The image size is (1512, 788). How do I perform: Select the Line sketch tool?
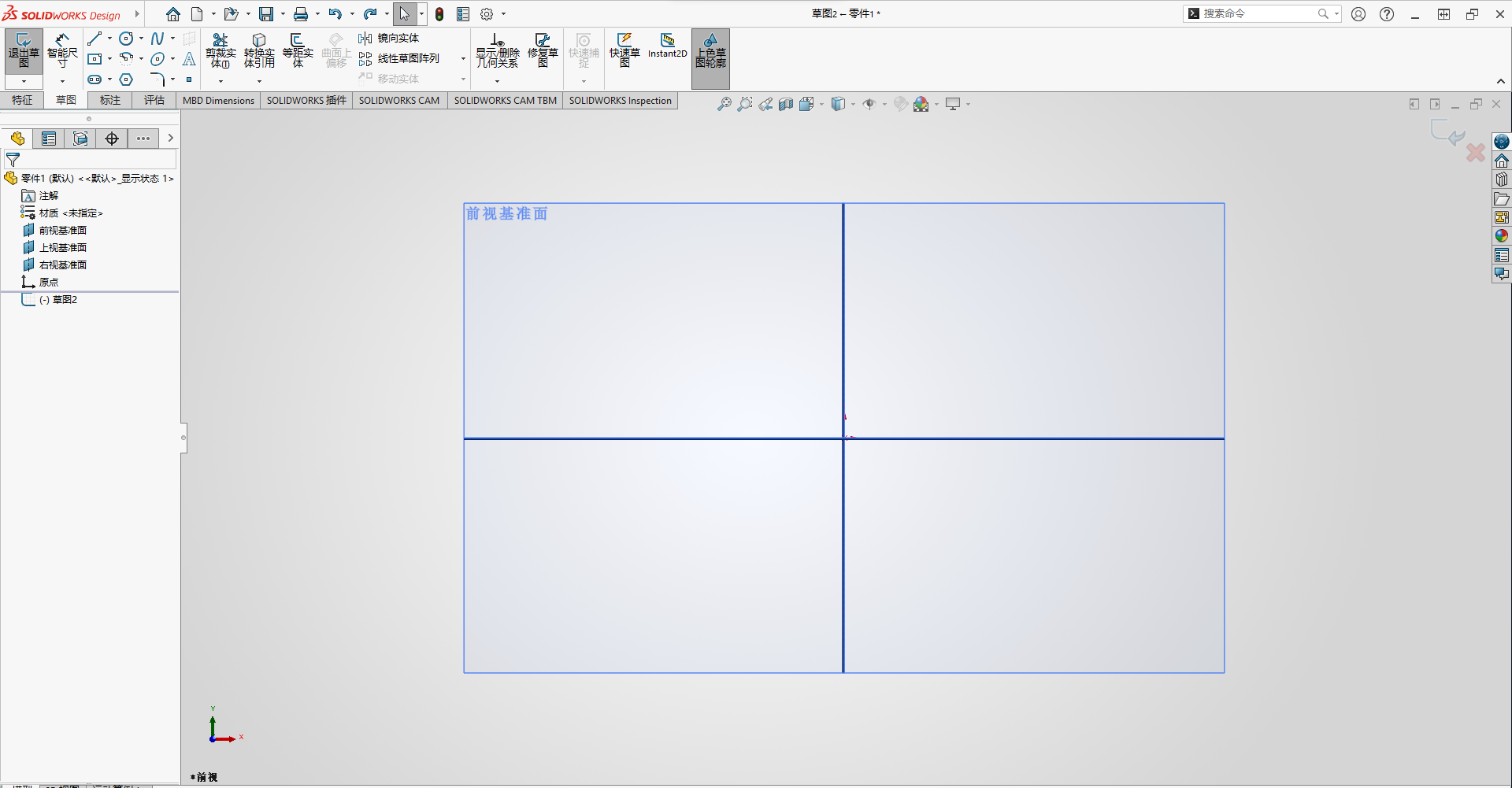pyautogui.click(x=94, y=39)
